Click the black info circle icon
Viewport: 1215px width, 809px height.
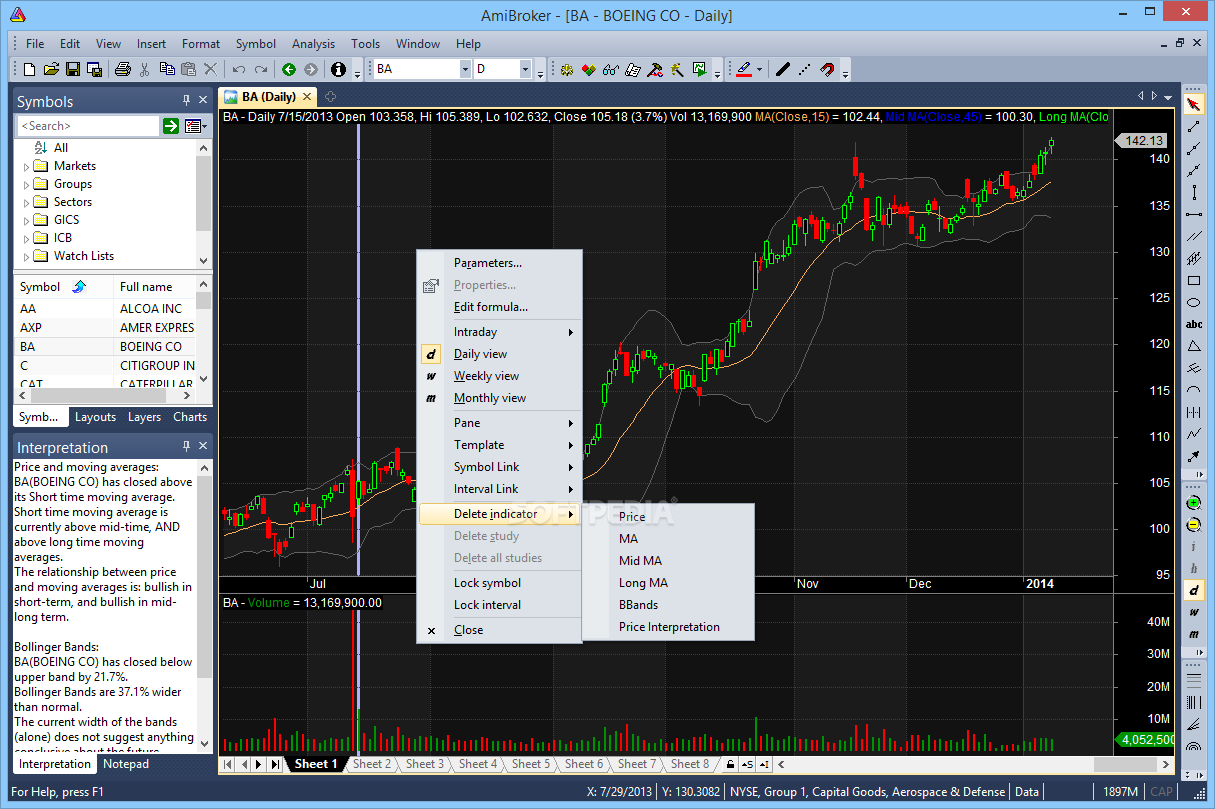pos(338,69)
